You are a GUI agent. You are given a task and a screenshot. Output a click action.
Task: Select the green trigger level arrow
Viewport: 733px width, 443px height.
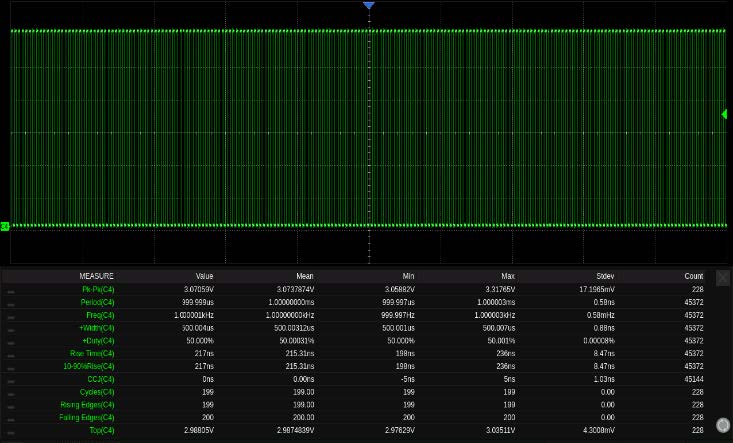pos(724,114)
